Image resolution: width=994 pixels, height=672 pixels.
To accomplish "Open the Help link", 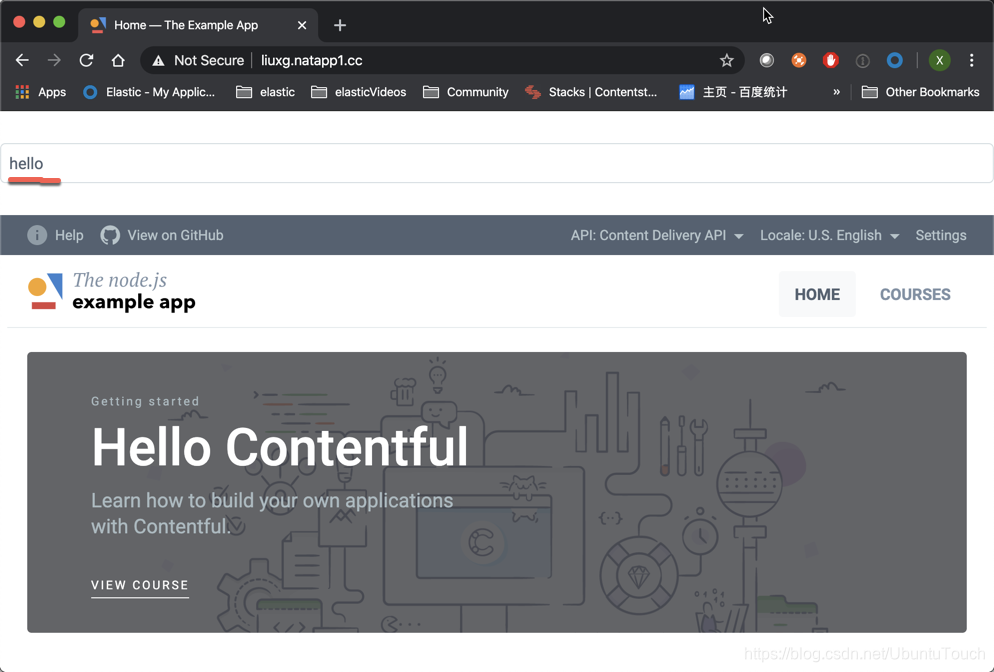I will [x=69, y=235].
